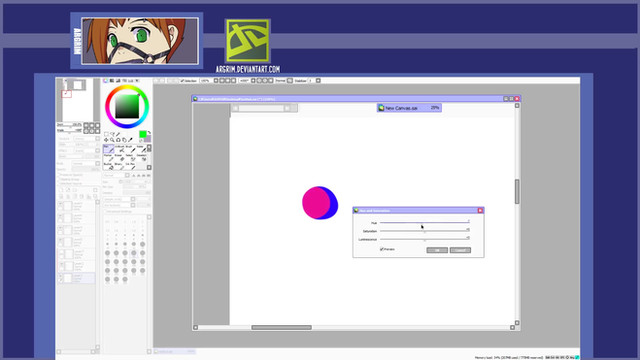Click OK in Hue and Saturation dialog

[437, 250]
